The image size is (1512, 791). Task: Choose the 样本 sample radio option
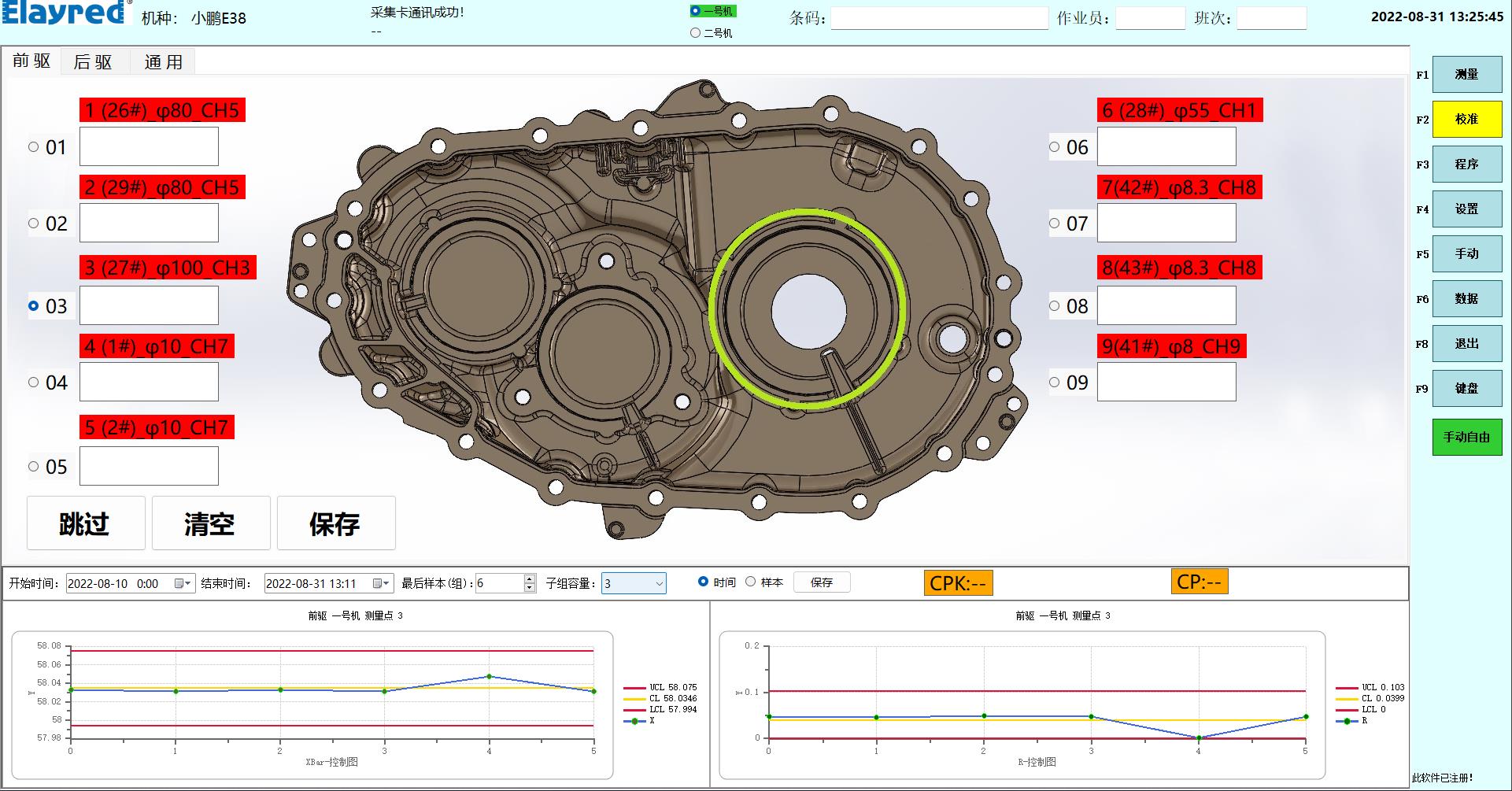click(751, 582)
